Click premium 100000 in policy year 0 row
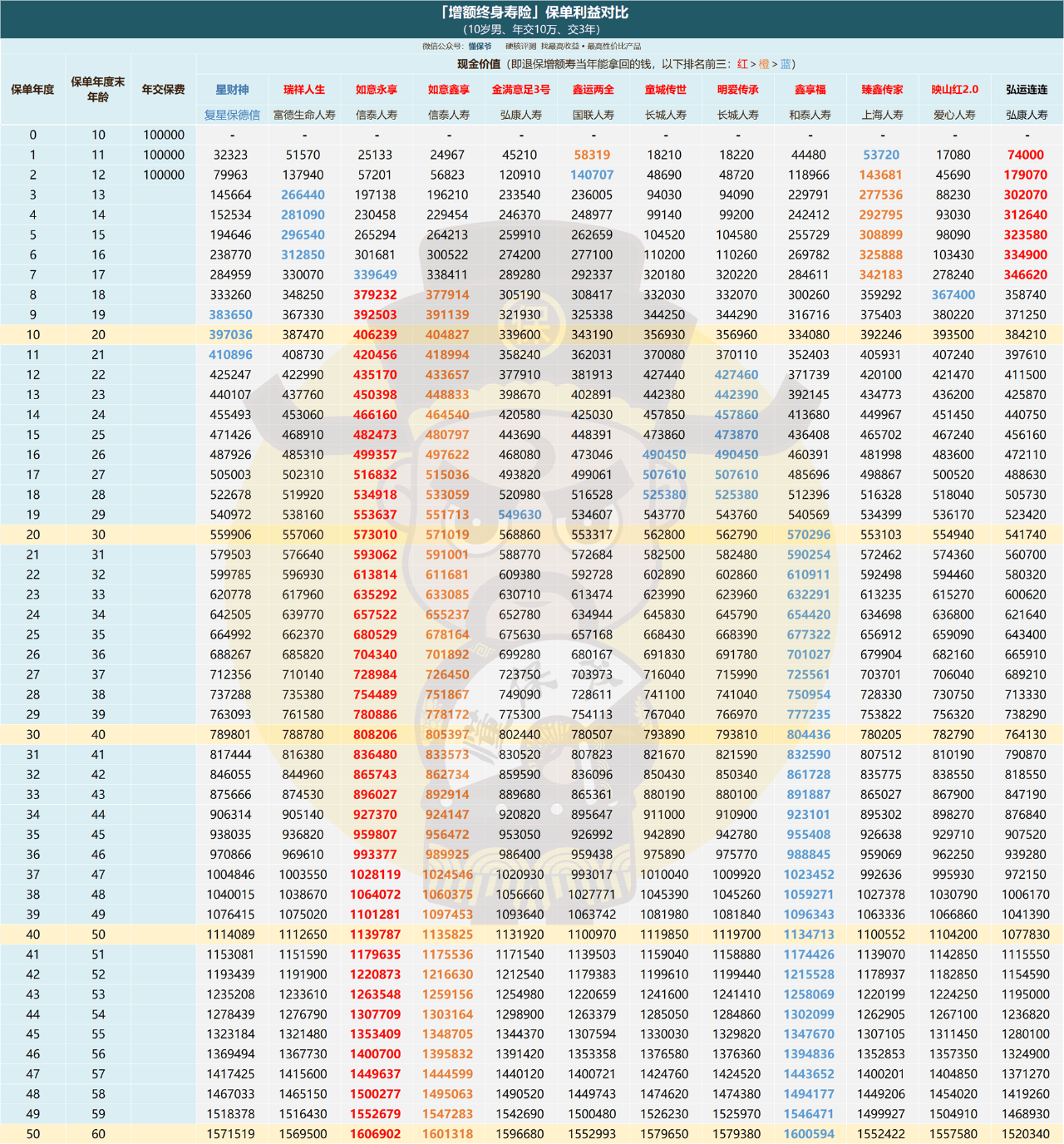The width and height of the screenshot is (1064, 1144). click(164, 135)
